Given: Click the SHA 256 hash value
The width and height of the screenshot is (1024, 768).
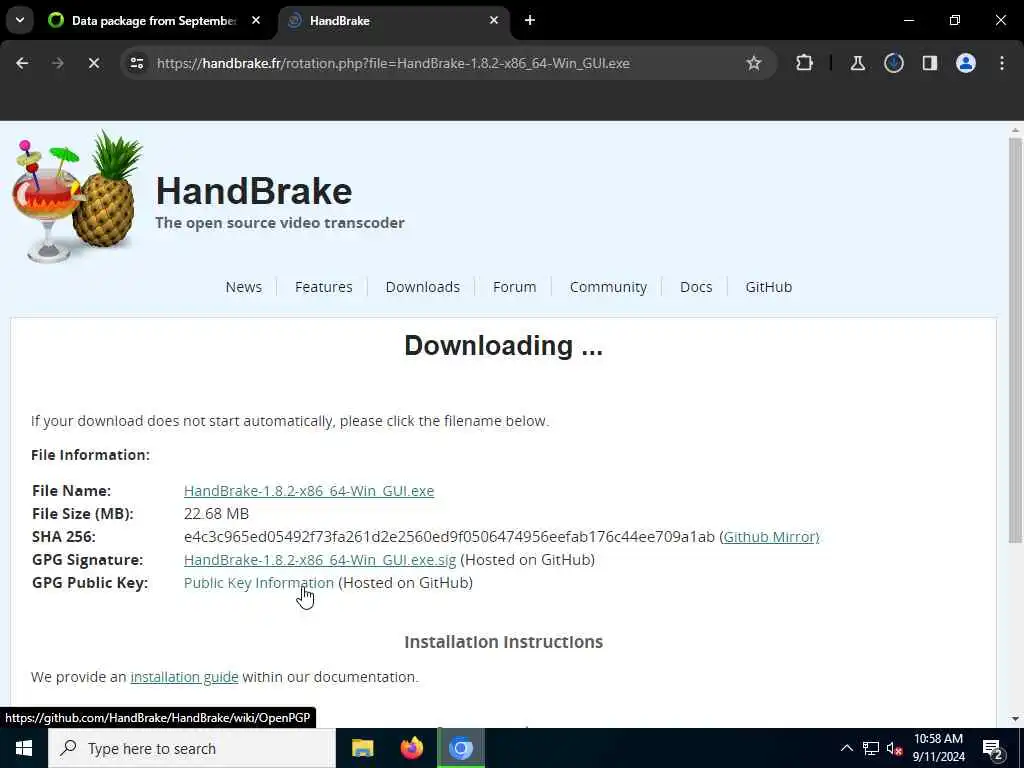Looking at the screenshot, I should click(449, 537).
